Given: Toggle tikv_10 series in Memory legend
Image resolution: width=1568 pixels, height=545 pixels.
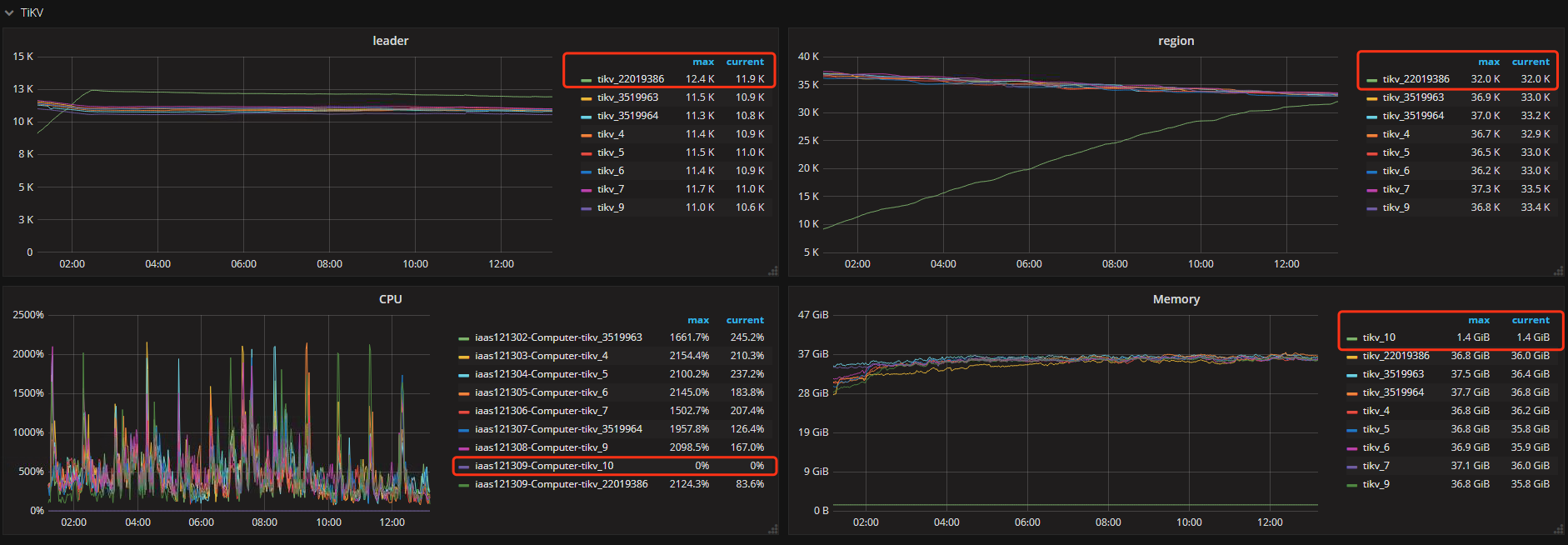Looking at the screenshot, I should (x=1379, y=337).
